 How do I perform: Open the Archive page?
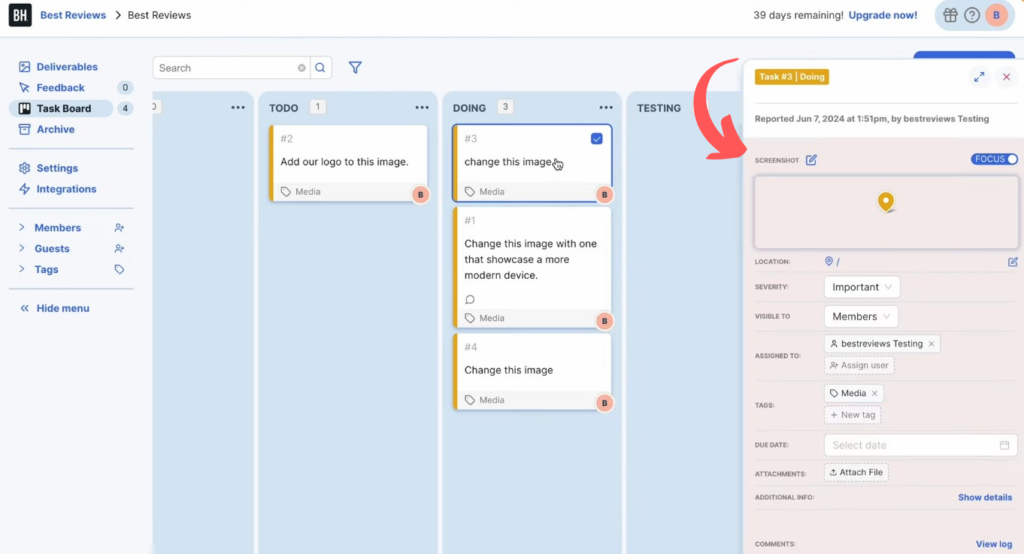(46, 129)
